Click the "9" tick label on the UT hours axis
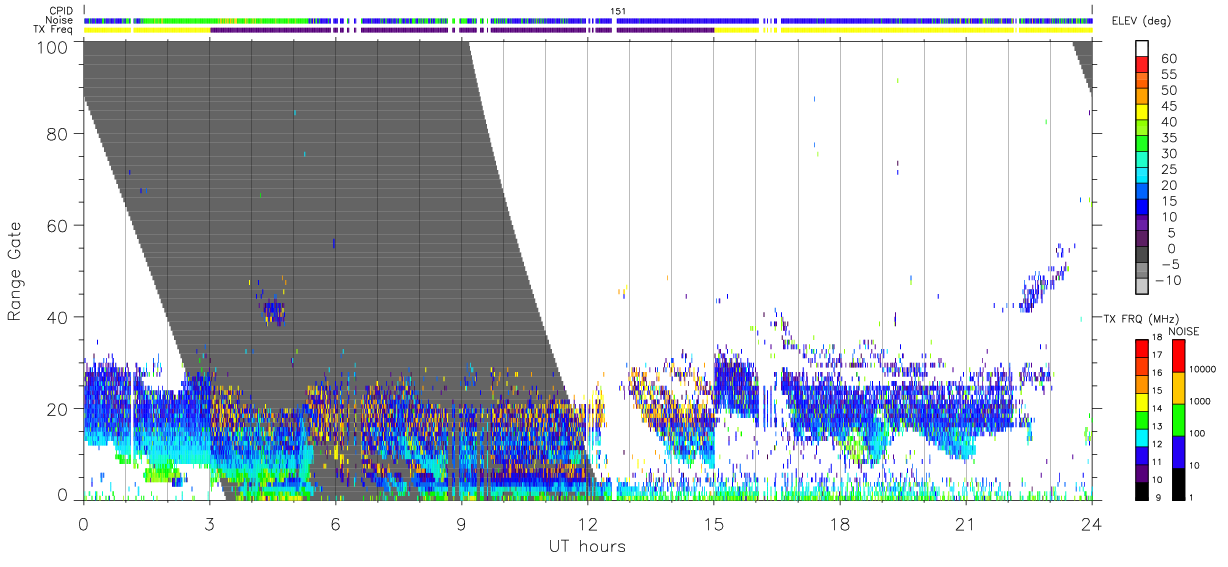 (461, 523)
